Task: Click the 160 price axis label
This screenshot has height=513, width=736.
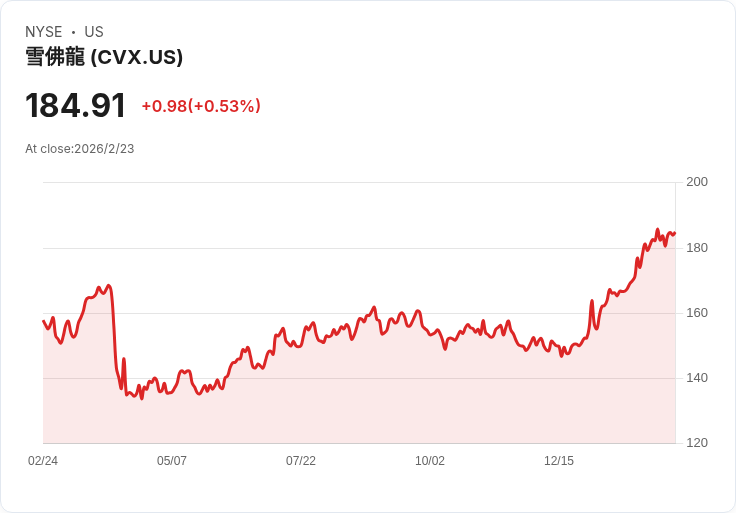Action: point(697,313)
